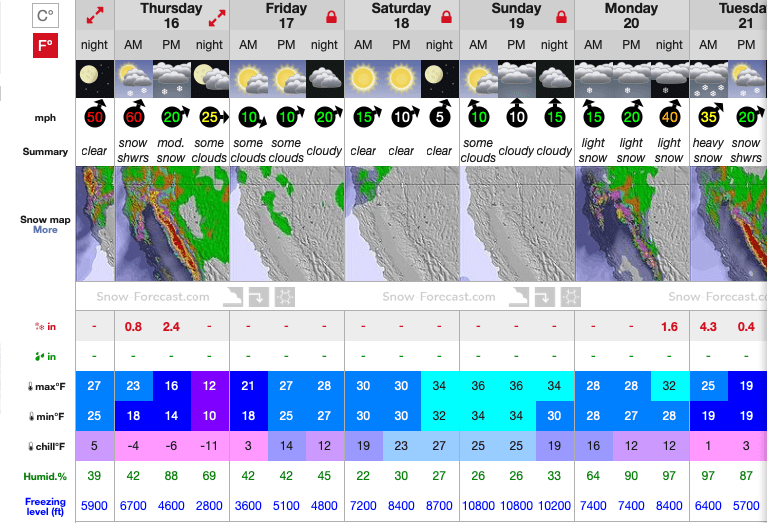Screen dimensions: 768x523
Task: Click the 35 mph wind icon Tuesday AM
Action: pyautogui.click(x=710, y=116)
